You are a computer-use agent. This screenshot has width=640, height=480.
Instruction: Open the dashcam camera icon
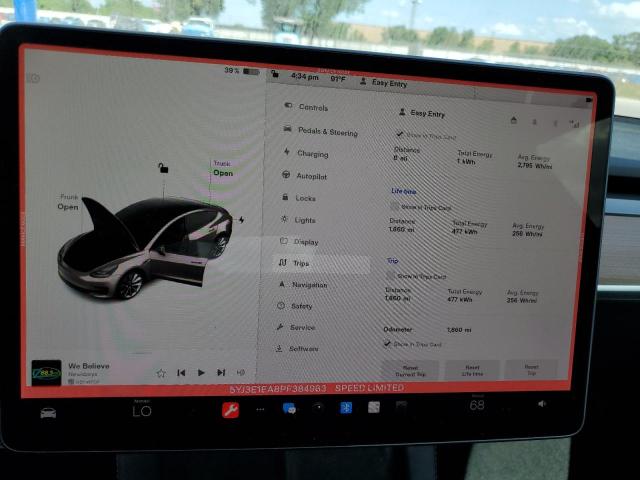318,407
